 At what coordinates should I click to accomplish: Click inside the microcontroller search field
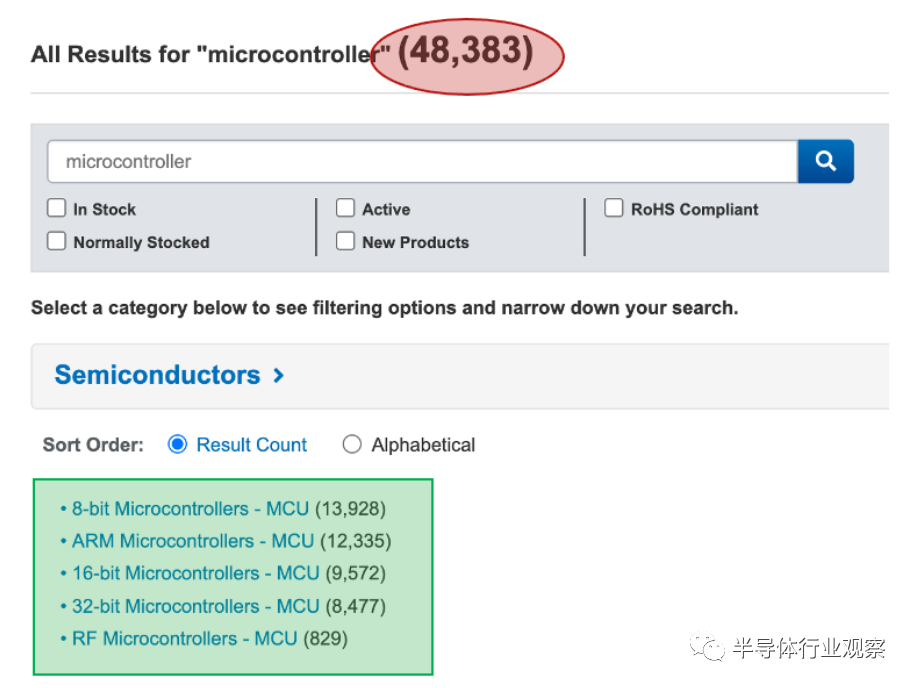click(300, 161)
